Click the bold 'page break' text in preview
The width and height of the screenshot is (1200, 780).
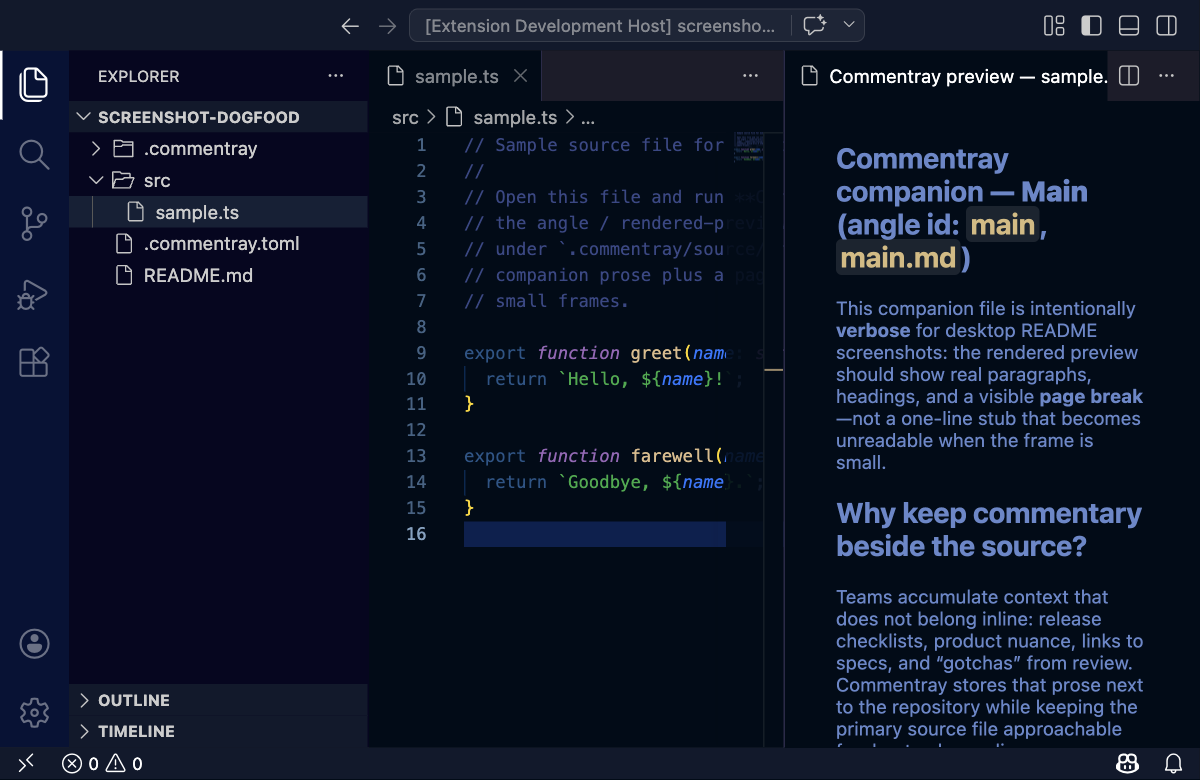1091,397
